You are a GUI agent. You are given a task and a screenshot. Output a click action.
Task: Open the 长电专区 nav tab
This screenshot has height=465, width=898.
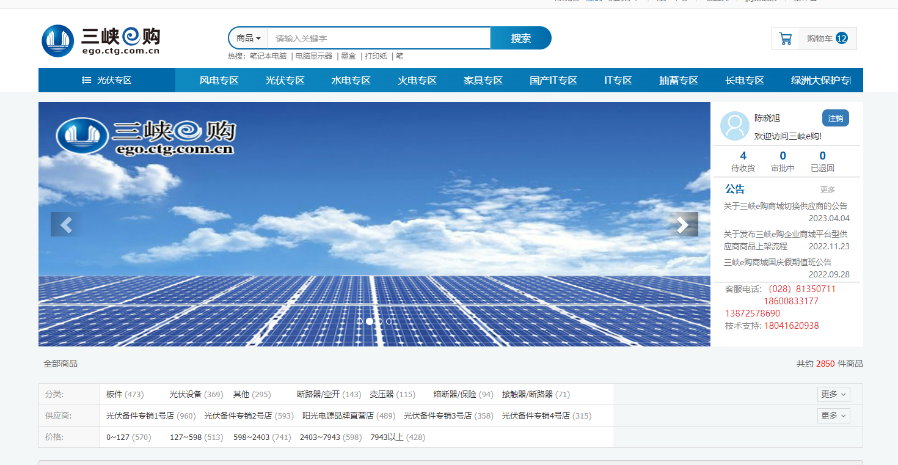click(x=745, y=80)
